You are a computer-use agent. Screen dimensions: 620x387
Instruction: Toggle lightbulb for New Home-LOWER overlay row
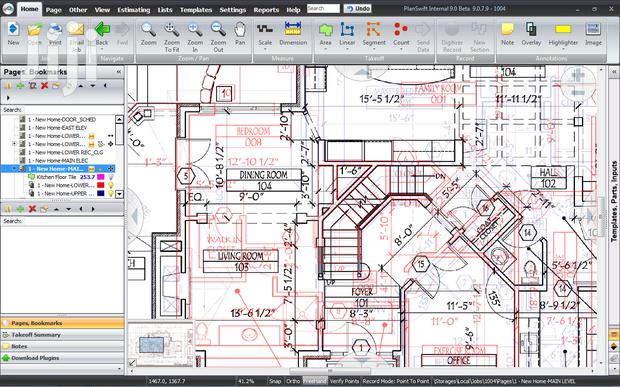(x=111, y=185)
